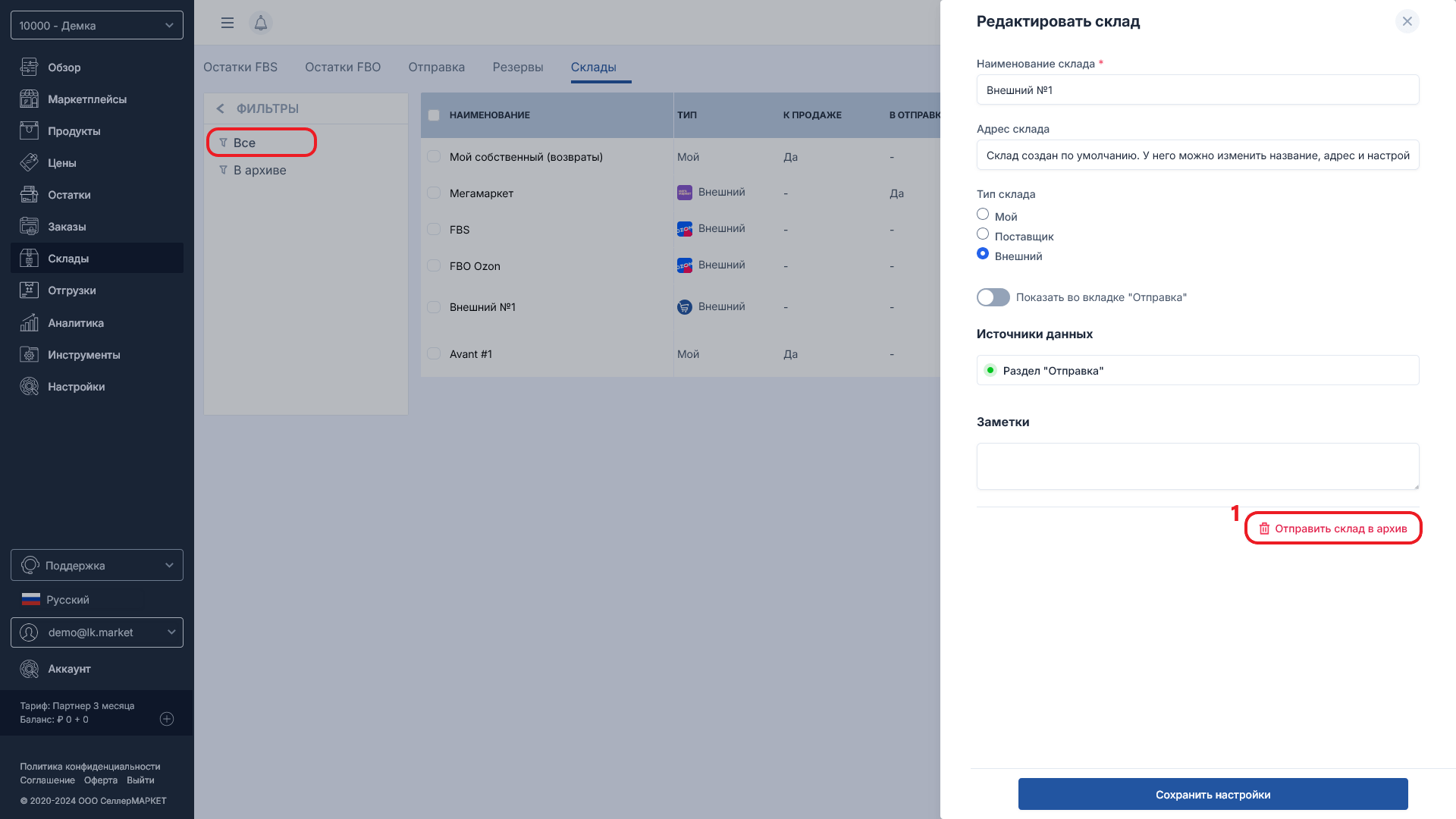
Task: Click the Мегамаркет row marketplace icon
Action: (x=685, y=193)
